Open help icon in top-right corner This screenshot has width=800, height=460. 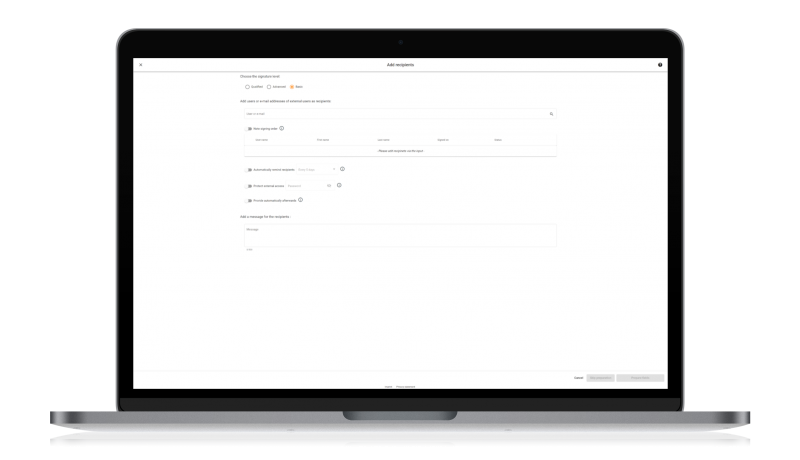click(660, 65)
